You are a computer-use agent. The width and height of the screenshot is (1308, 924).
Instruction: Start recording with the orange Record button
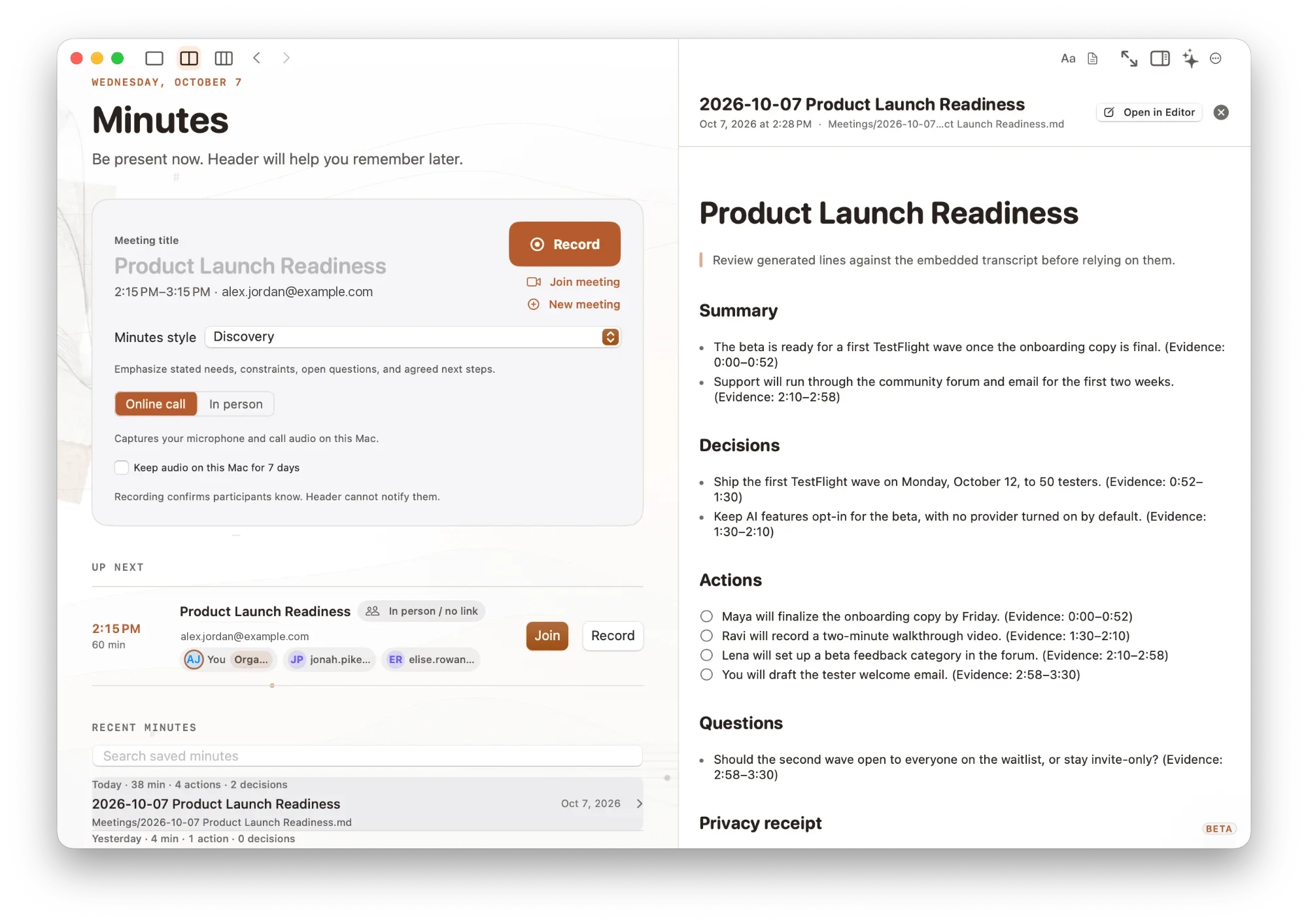(564, 244)
